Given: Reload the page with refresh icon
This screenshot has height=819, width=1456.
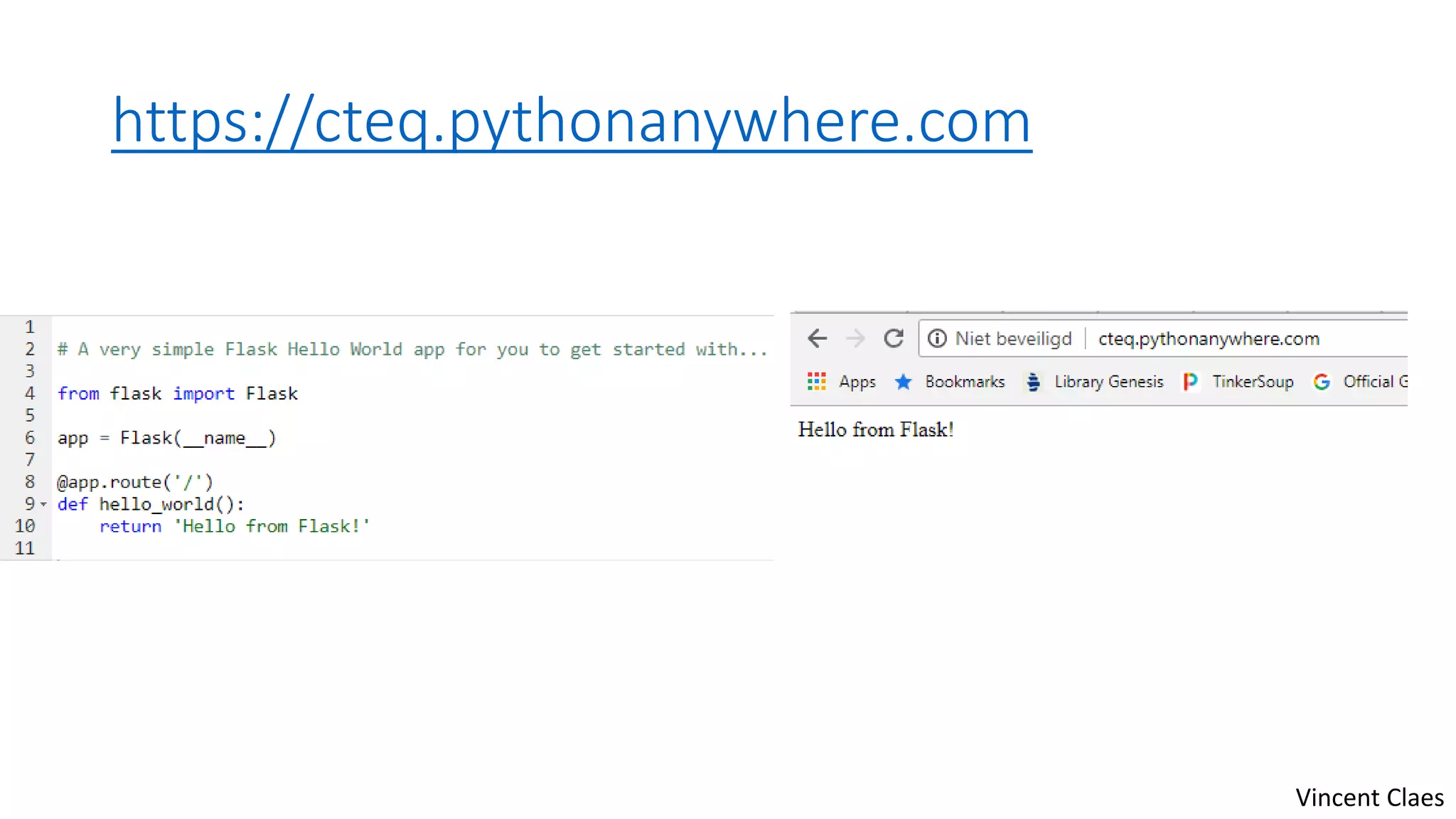Looking at the screenshot, I should coord(894,338).
